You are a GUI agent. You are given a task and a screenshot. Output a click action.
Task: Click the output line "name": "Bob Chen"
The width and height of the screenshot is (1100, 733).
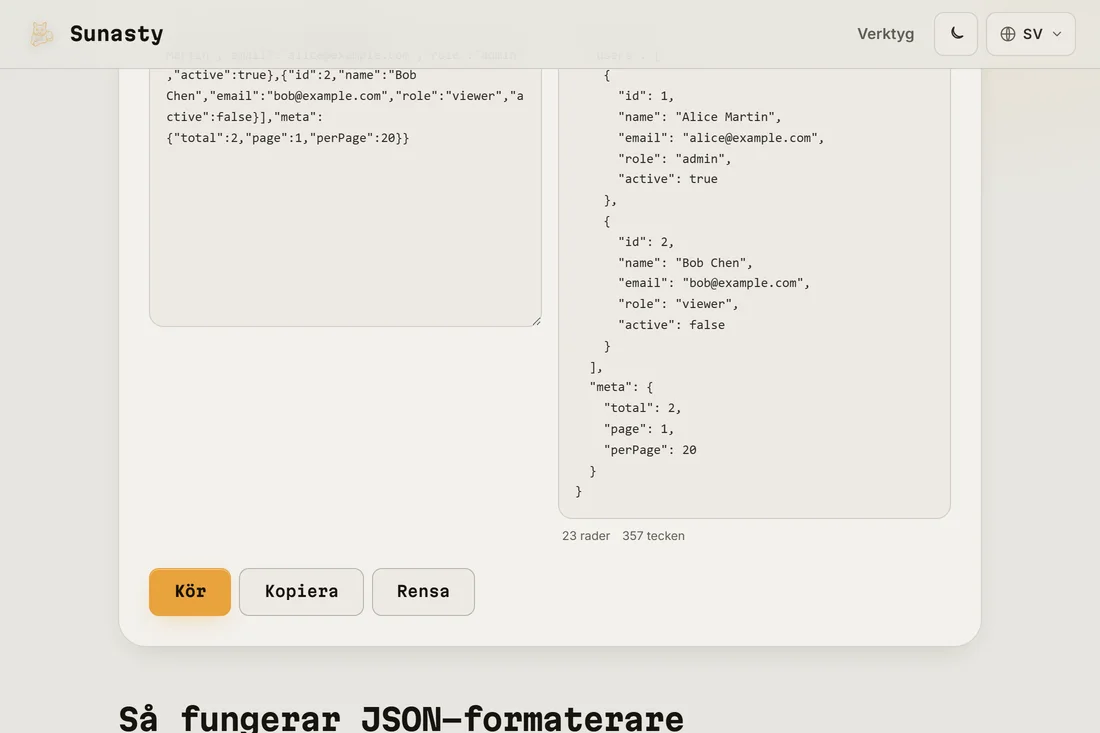[685, 262]
